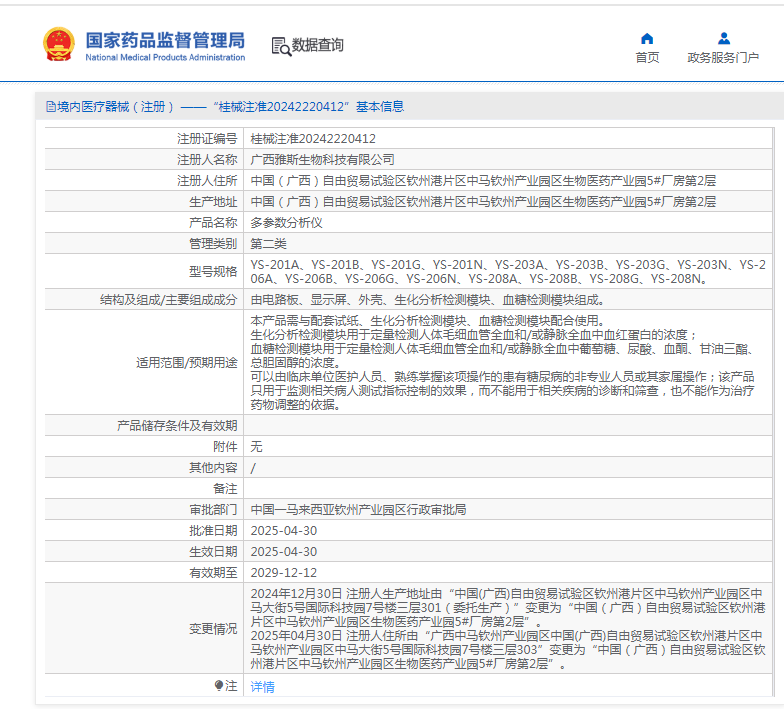Click 国家药品监督管理局 site title
The height and width of the screenshot is (709, 784).
[165, 40]
